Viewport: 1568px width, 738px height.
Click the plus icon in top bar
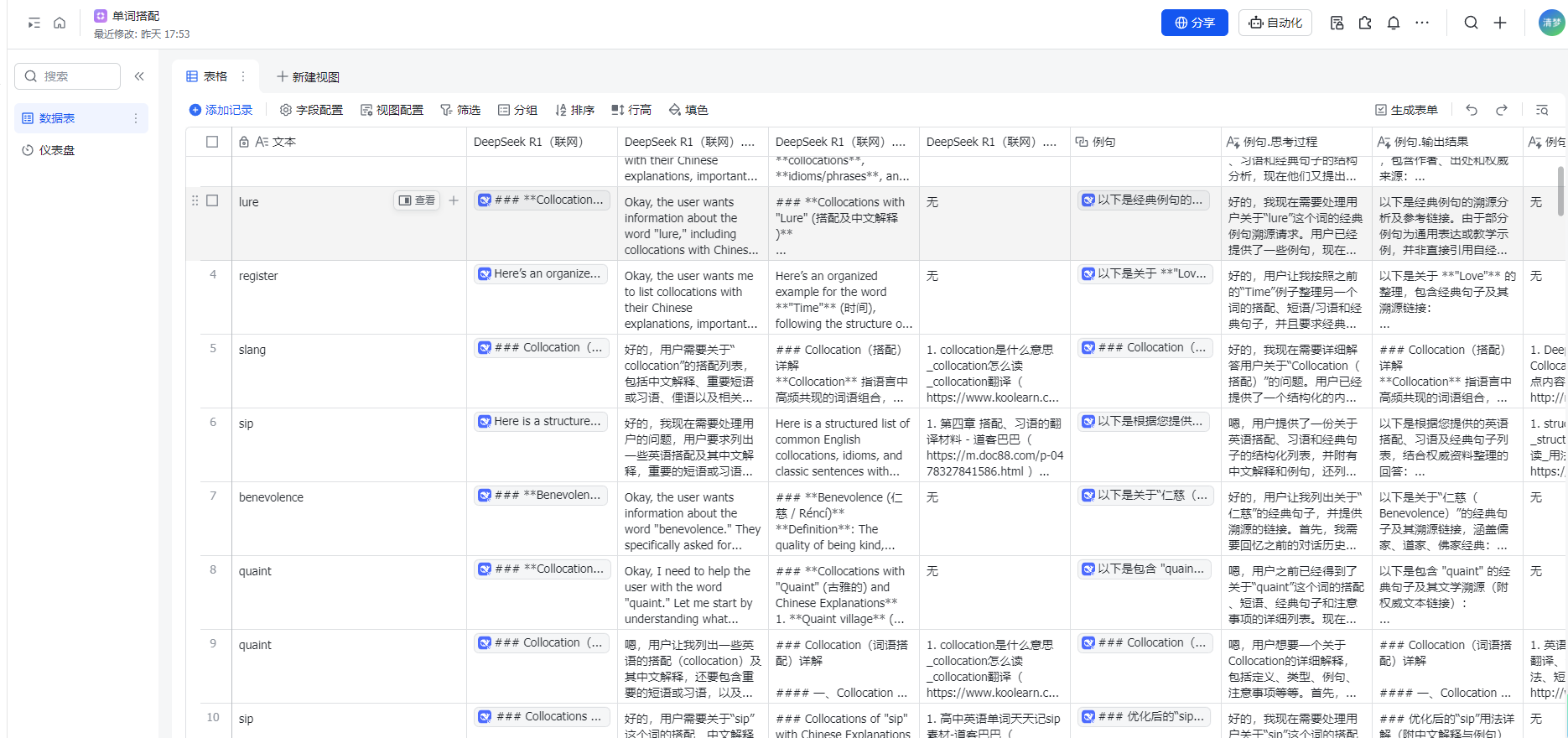[x=1500, y=23]
